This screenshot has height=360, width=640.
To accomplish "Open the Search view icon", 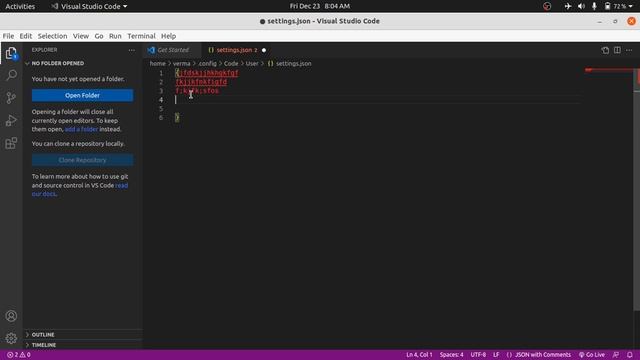I will tap(11, 75).
